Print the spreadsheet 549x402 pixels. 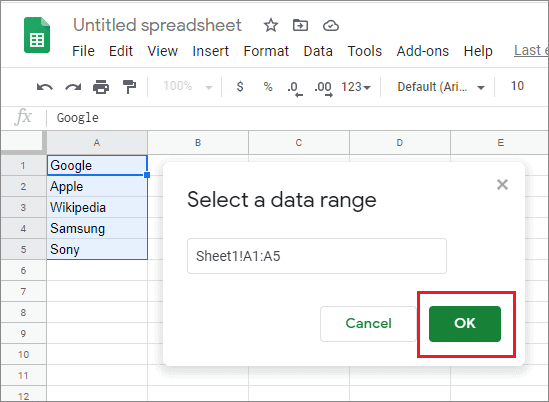(101, 87)
